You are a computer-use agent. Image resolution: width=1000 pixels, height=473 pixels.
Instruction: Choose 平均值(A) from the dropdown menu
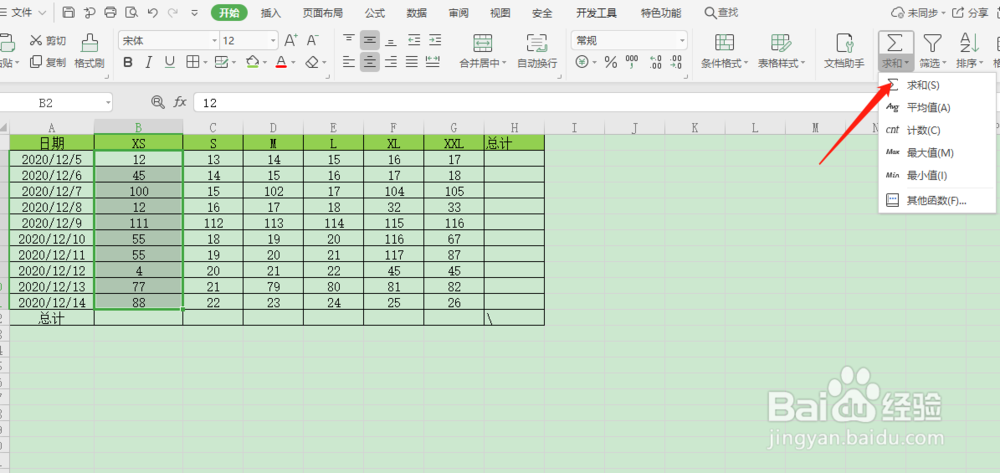click(937, 108)
